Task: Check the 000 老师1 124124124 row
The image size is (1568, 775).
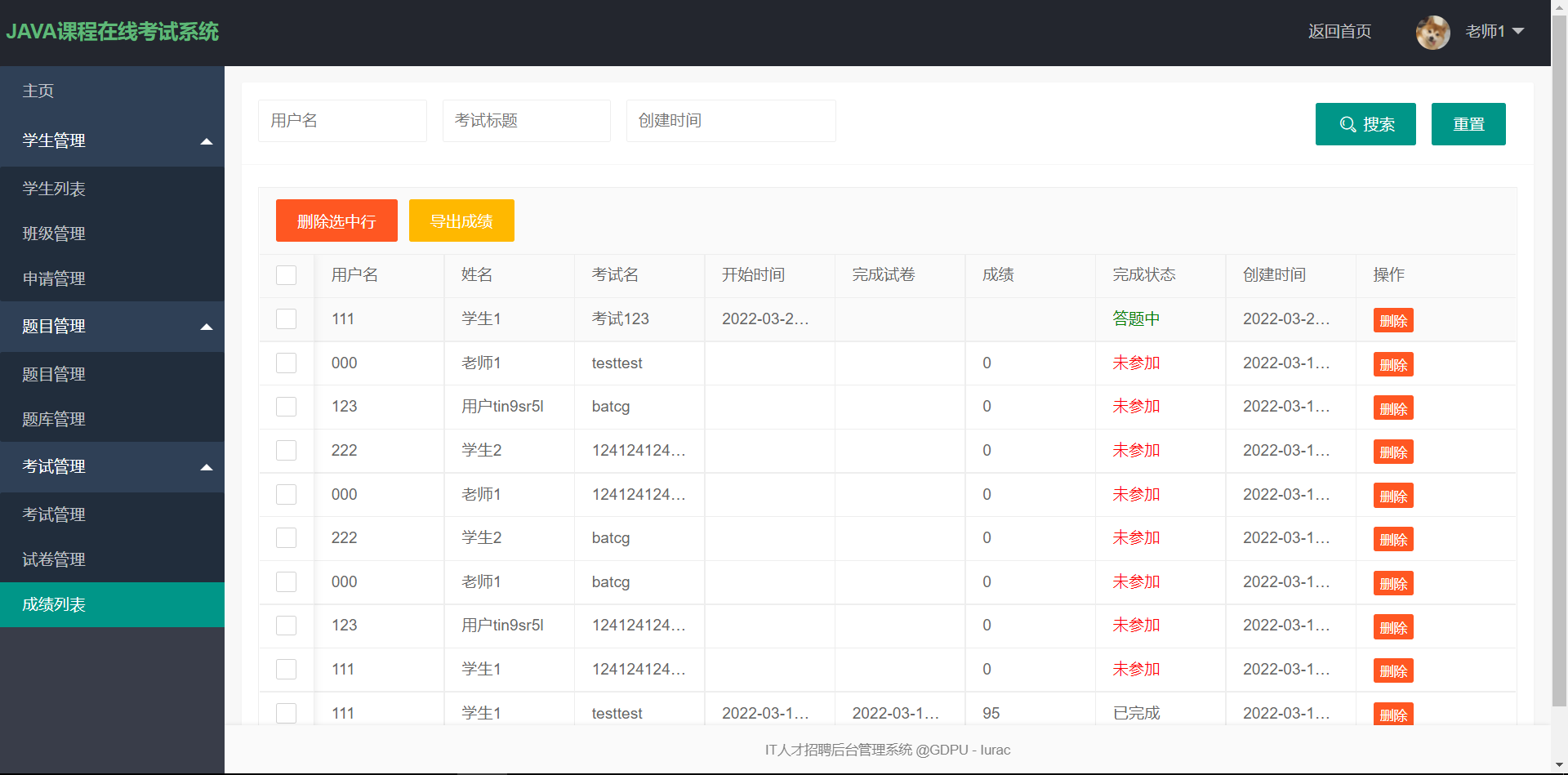Action: coord(286,494)
